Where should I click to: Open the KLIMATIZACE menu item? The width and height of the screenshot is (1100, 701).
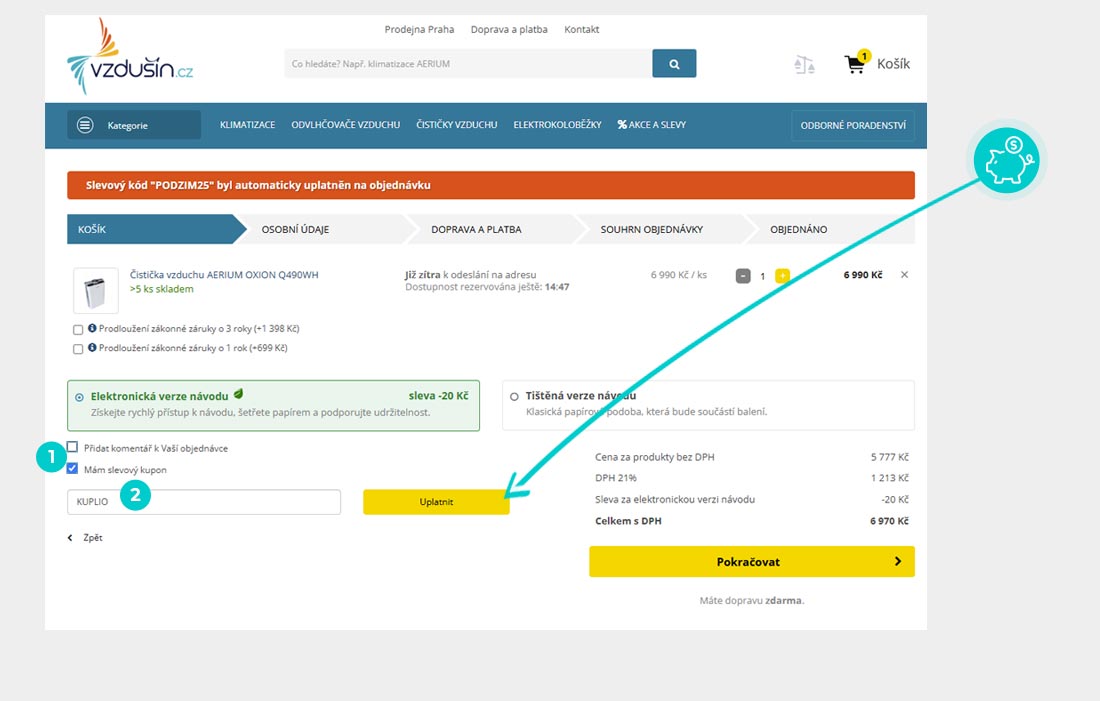247,125
